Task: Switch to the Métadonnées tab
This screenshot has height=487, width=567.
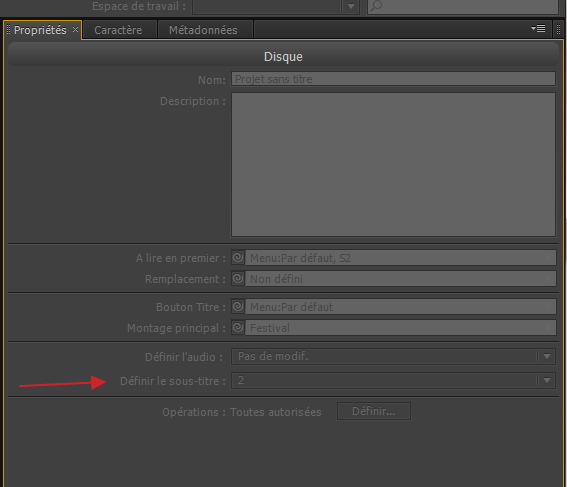Action: coord(203,30)
